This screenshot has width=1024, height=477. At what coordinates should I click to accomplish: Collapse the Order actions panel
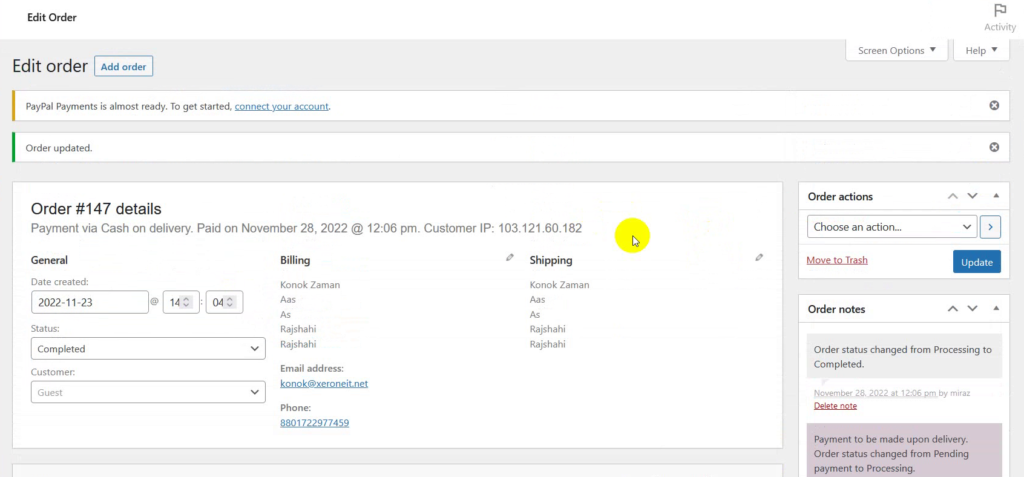click(x=996, y=196)
